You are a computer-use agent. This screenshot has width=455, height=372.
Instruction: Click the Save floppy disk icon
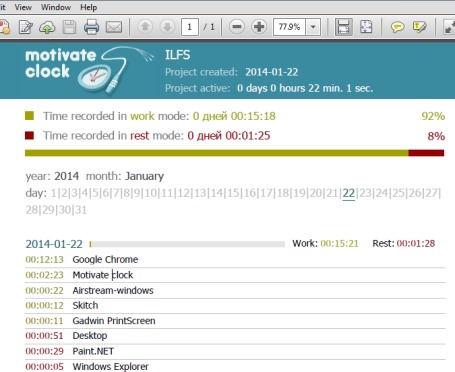pos(69,27)
